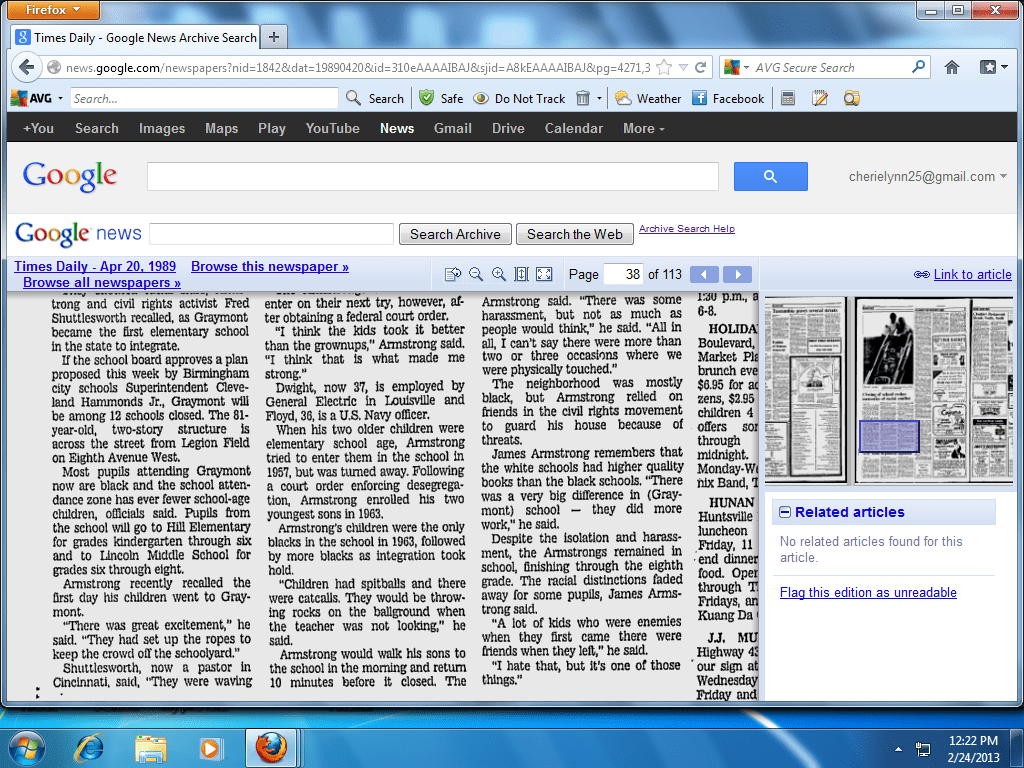Viewport: 1024px width, 768px height.
Task: Open a new browser tab
Action: click(x=274, y=37)
